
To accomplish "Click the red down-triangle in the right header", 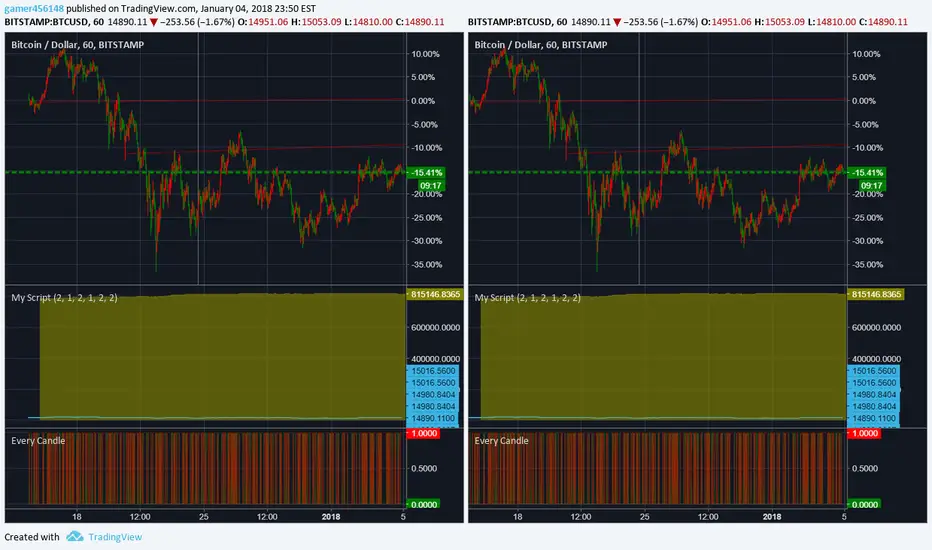I will tap(617, 23).
